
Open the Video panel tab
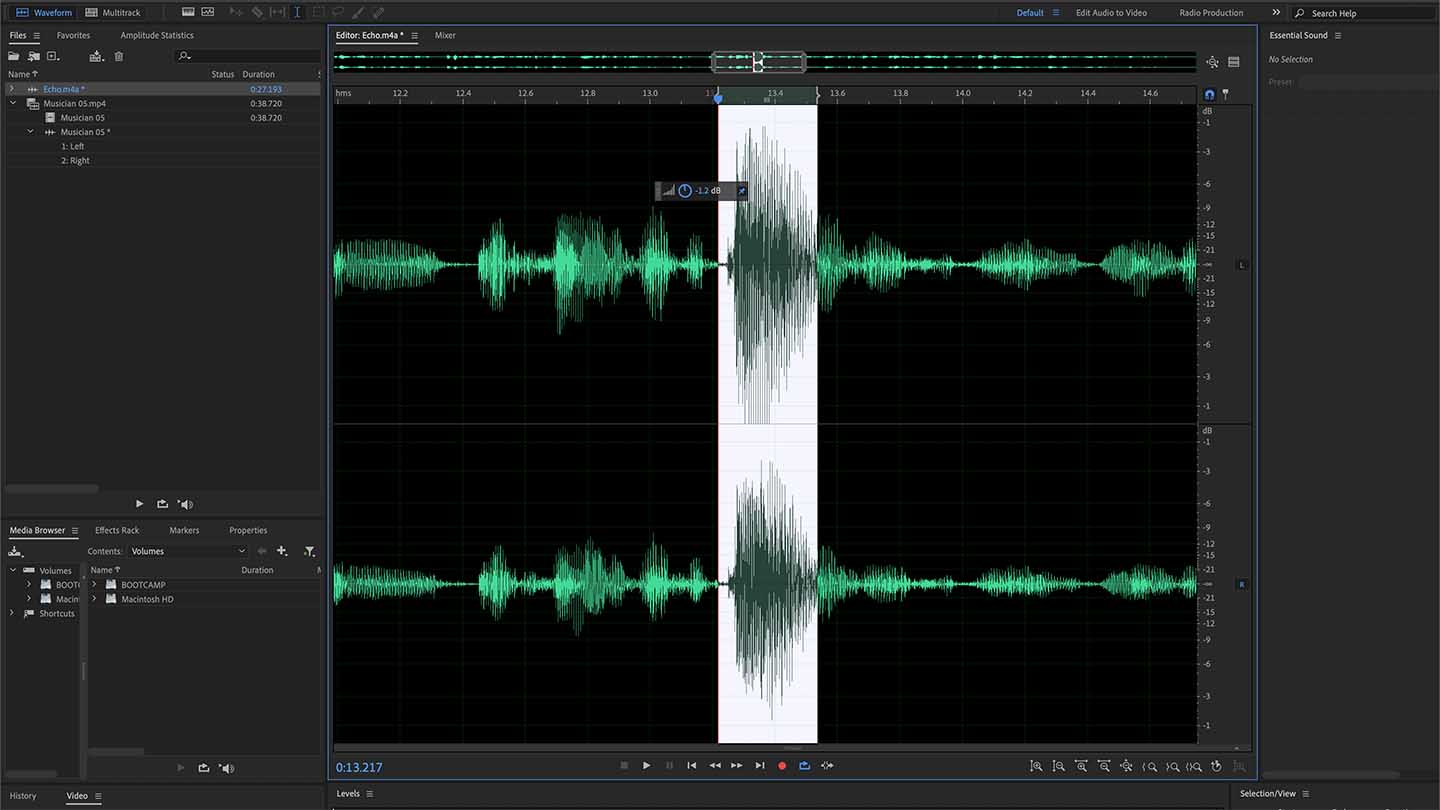tap(77, 796)
